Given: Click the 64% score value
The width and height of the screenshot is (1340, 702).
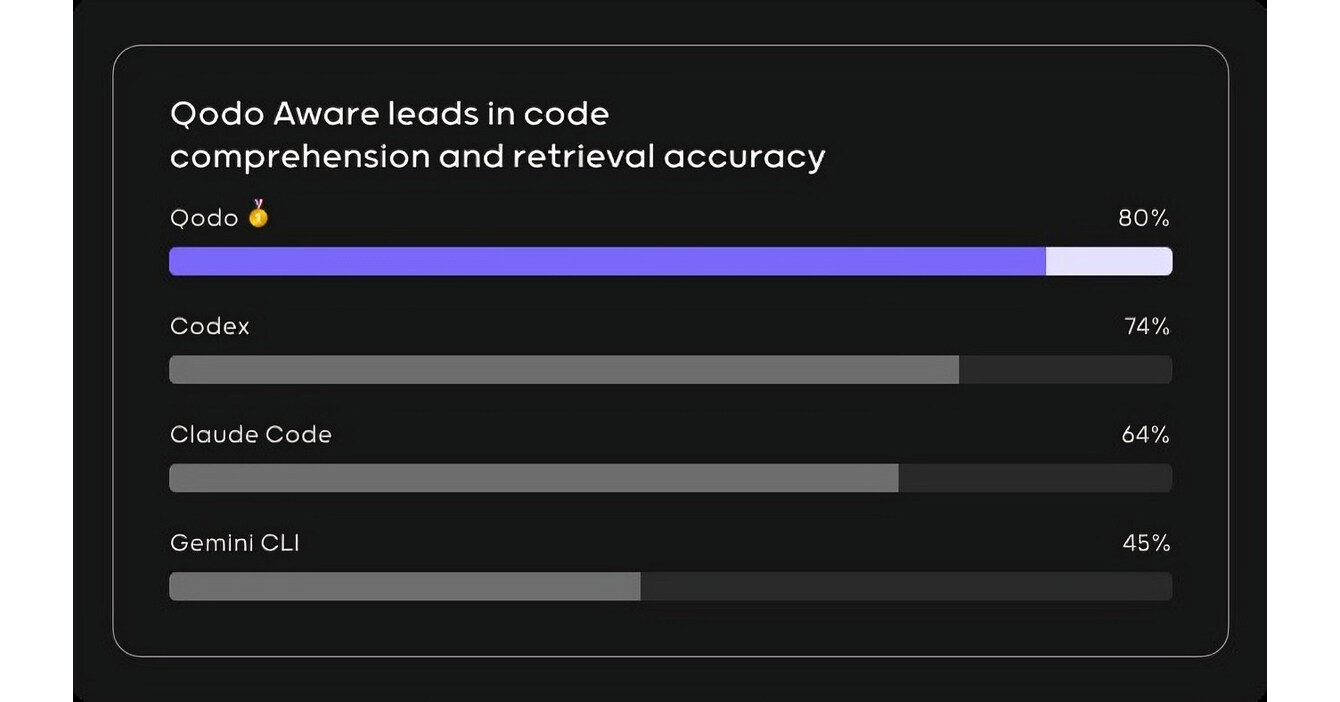Looking at the screenshot, I should pos(1145,434).
